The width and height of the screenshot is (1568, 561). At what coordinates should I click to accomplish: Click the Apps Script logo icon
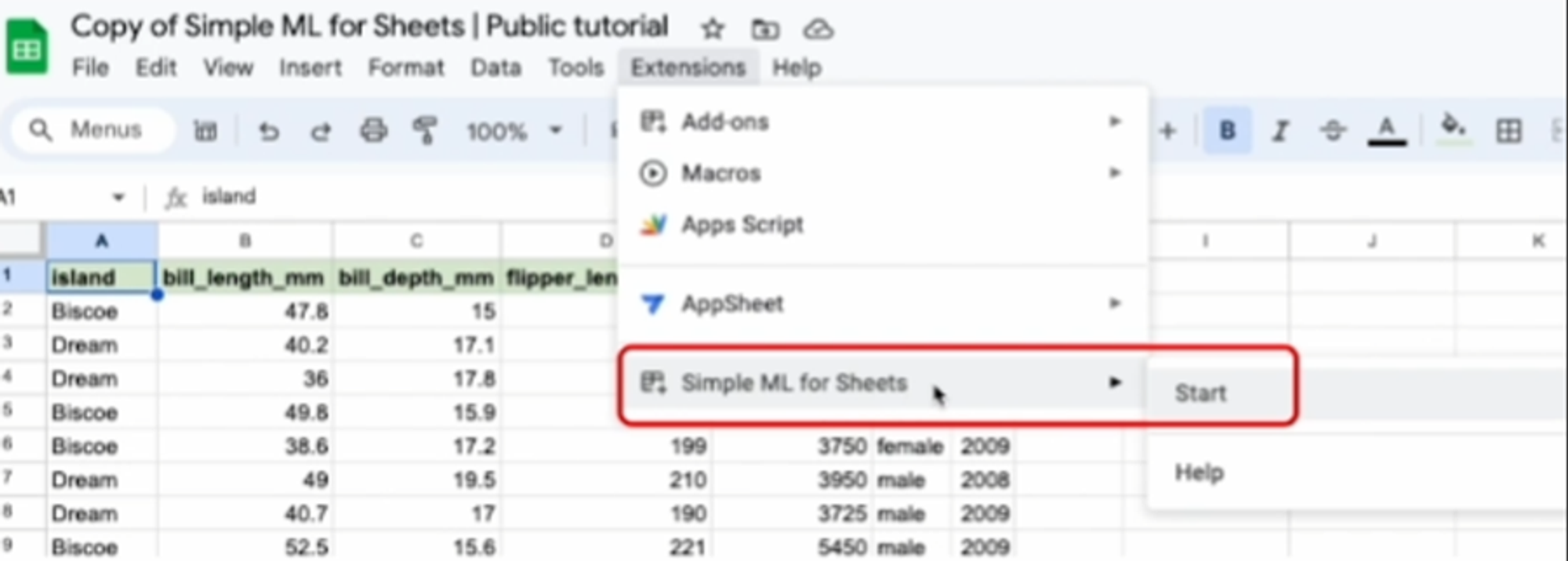tap(653, 225)
